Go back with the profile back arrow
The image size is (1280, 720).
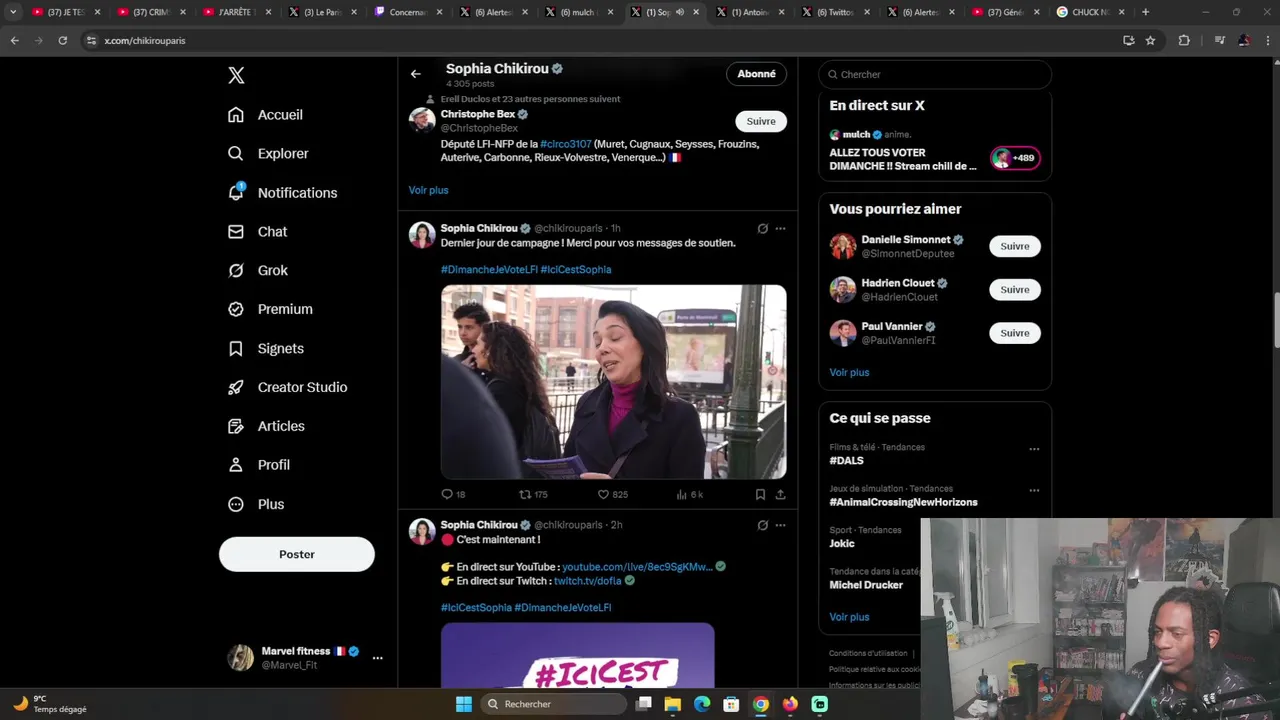pos(416,74)
